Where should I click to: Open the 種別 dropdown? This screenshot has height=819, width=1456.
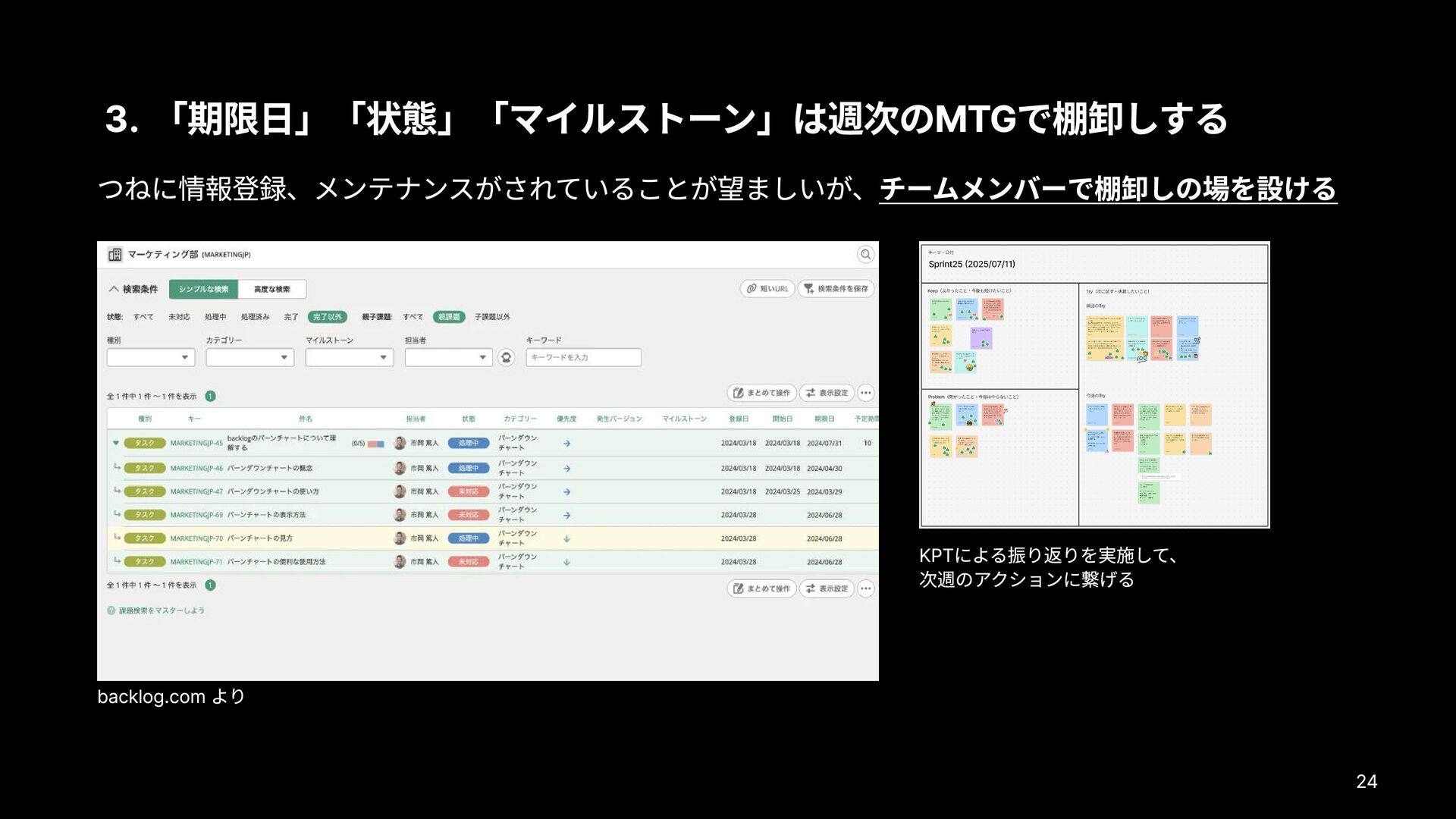(x=150, y=357)
